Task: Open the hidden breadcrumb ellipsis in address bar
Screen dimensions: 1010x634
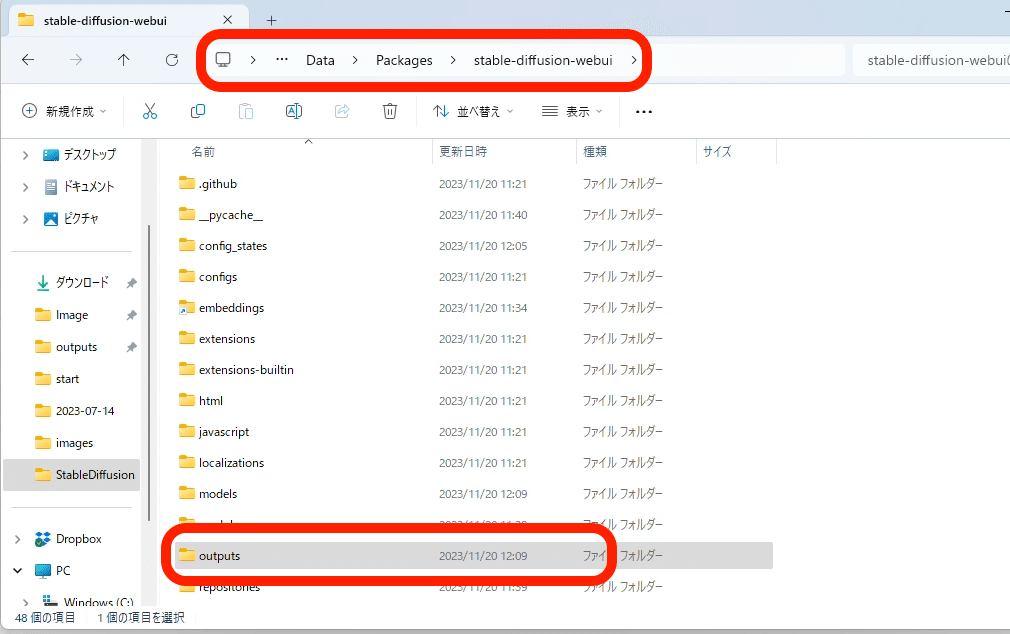Action: coord(281,59)
